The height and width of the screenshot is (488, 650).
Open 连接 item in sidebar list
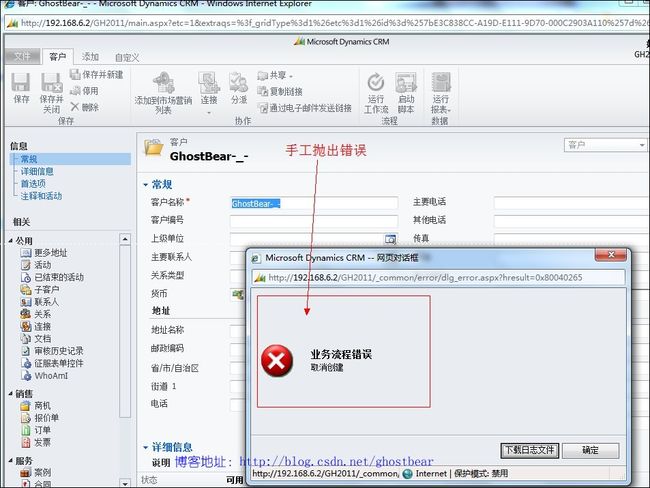[36, 326]
